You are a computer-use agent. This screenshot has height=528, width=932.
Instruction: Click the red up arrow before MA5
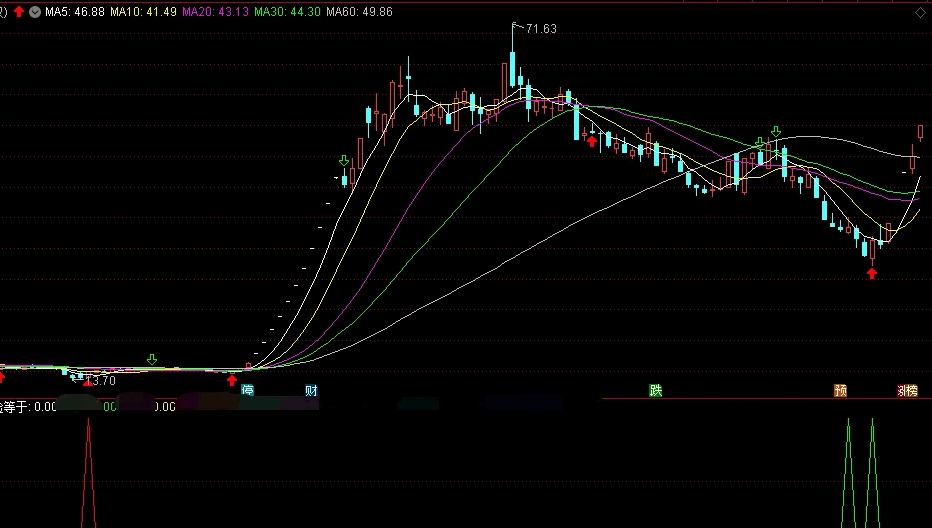click(x=19, y=11)
